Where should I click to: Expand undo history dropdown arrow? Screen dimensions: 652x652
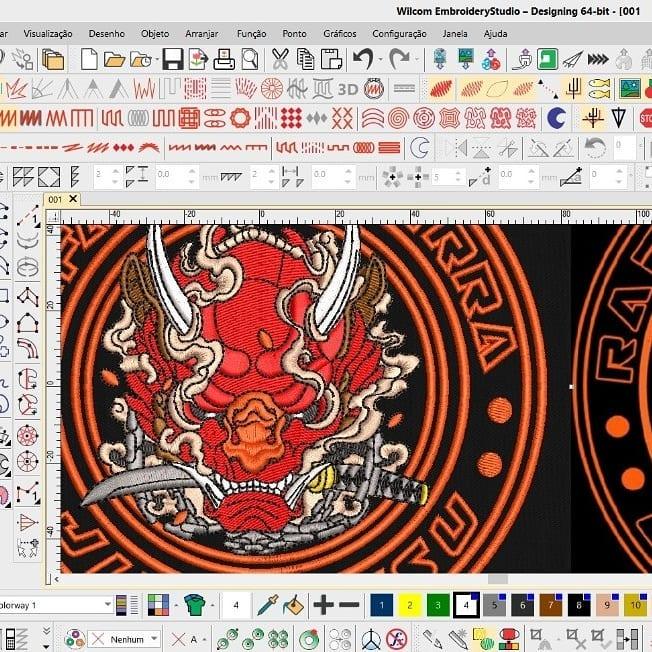pyautogui.click(x=380, y=59)
